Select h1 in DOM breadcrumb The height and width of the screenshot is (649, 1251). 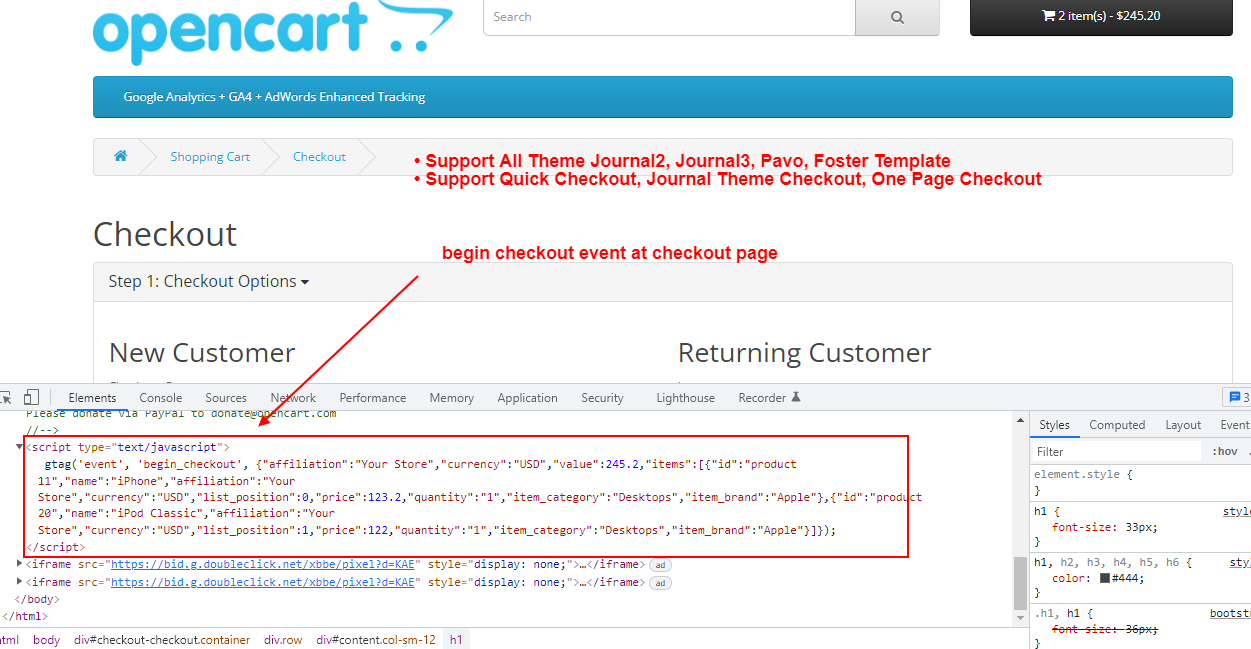click(456, 640)
